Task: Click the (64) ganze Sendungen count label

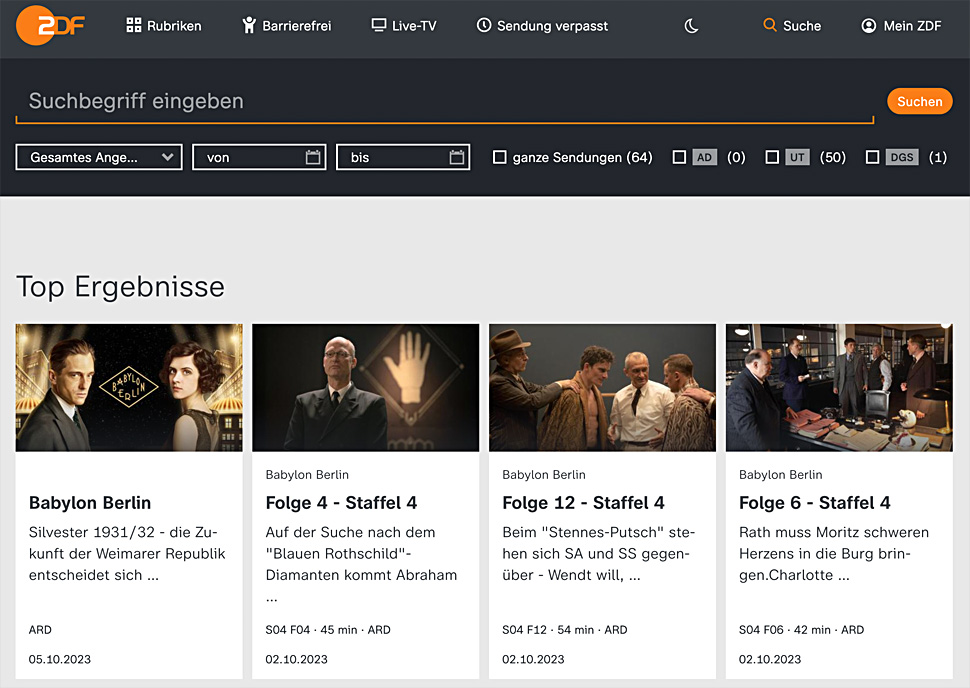Action: tap(639, 157)
